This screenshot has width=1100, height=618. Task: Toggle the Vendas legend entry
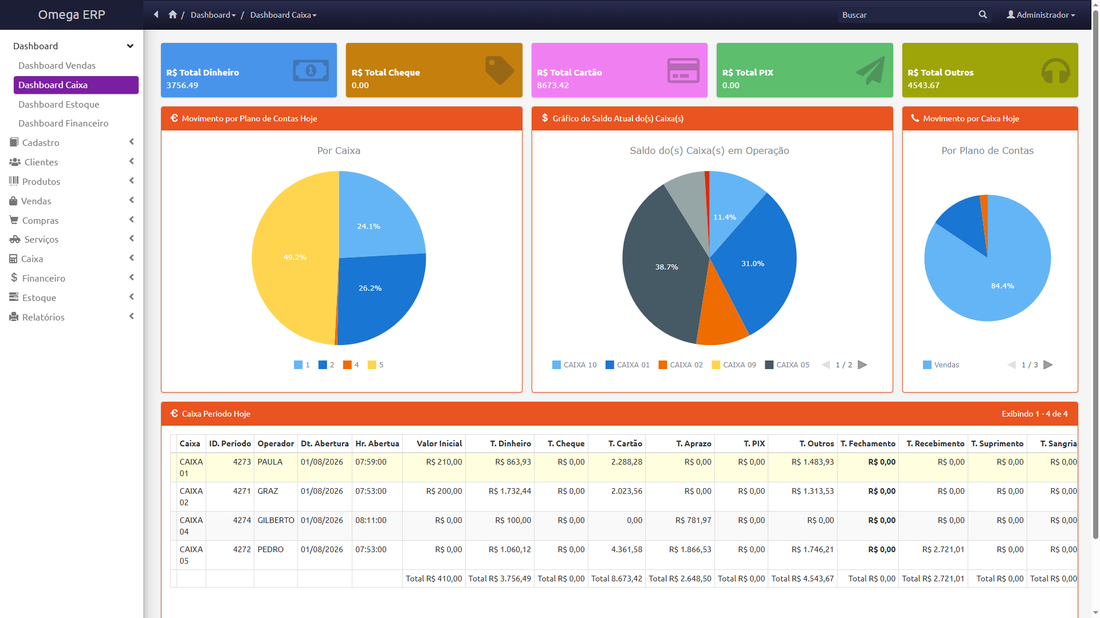click(x=941, y=365)
